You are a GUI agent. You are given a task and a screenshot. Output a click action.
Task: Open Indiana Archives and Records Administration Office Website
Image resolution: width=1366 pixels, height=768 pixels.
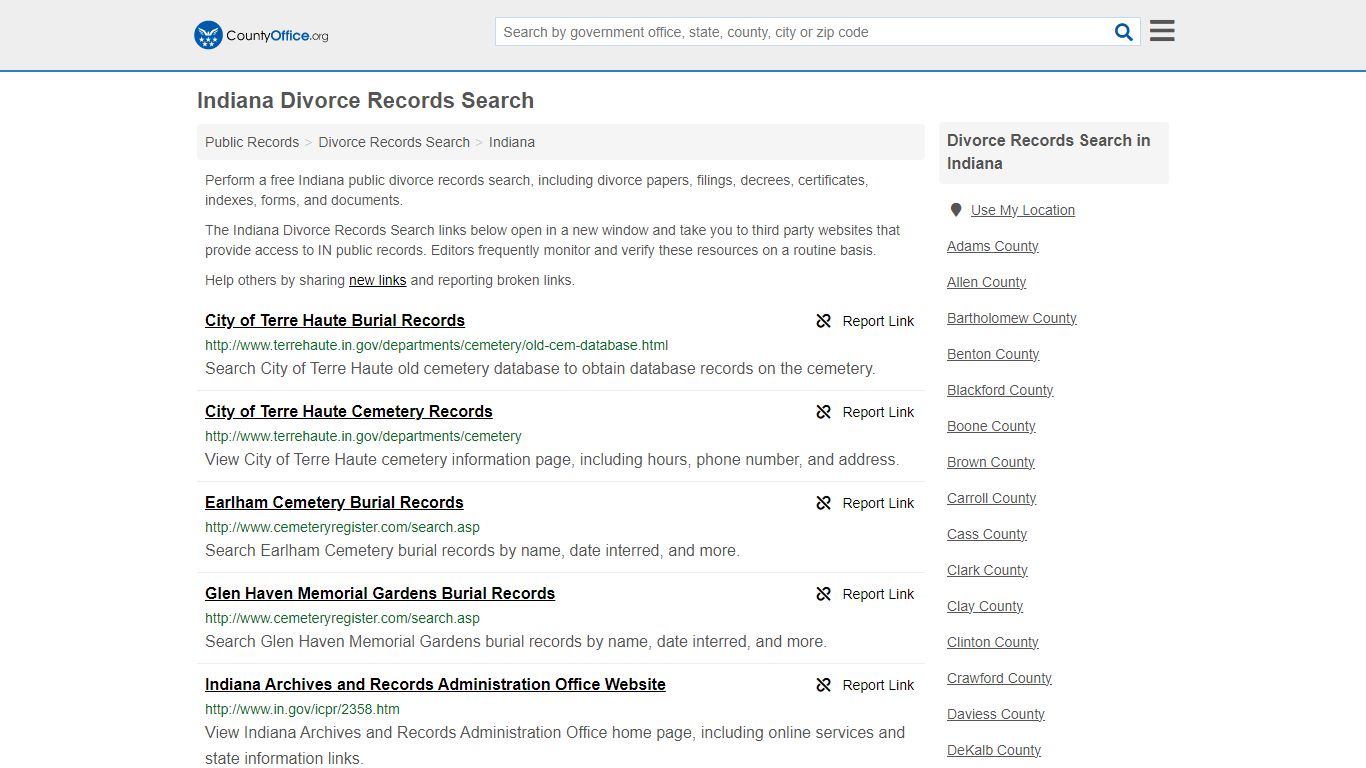point(435,684)
